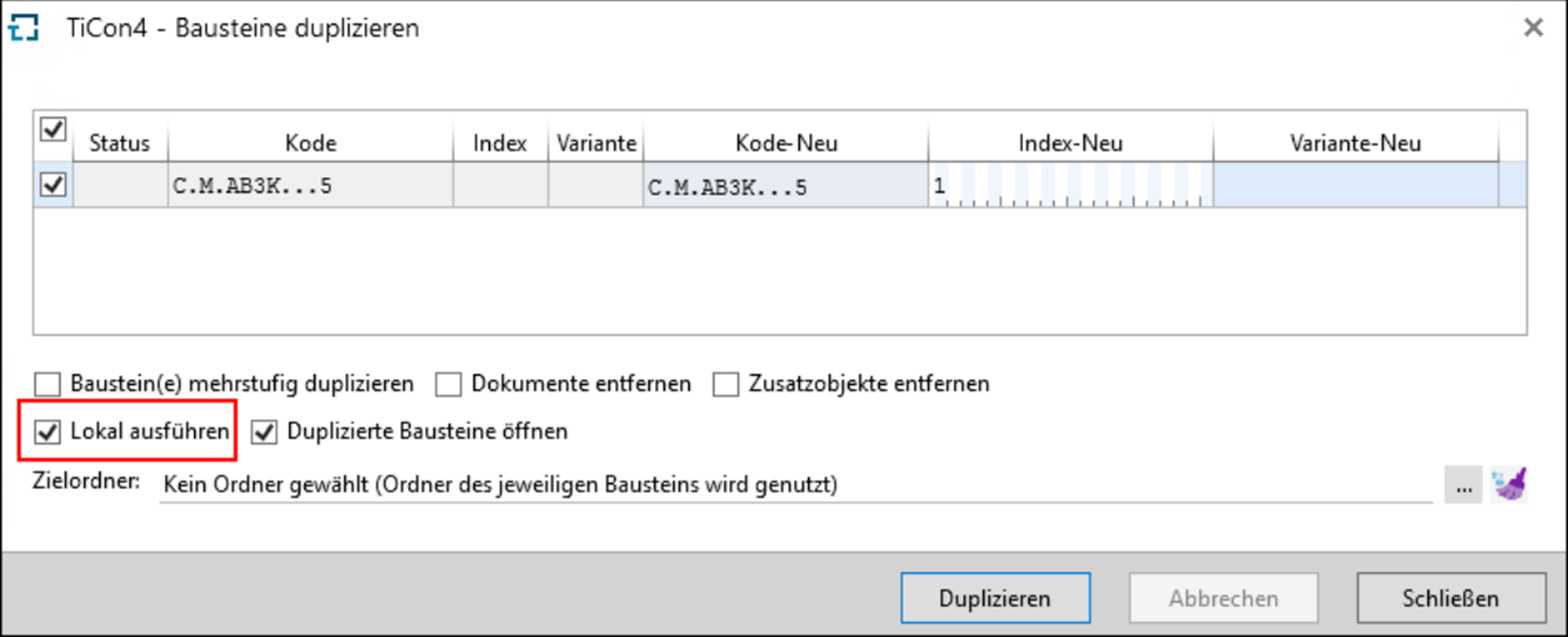Check the "Dokumente entfernen" option
Viewport: 1568px width, 637px height.
[449, 383]
